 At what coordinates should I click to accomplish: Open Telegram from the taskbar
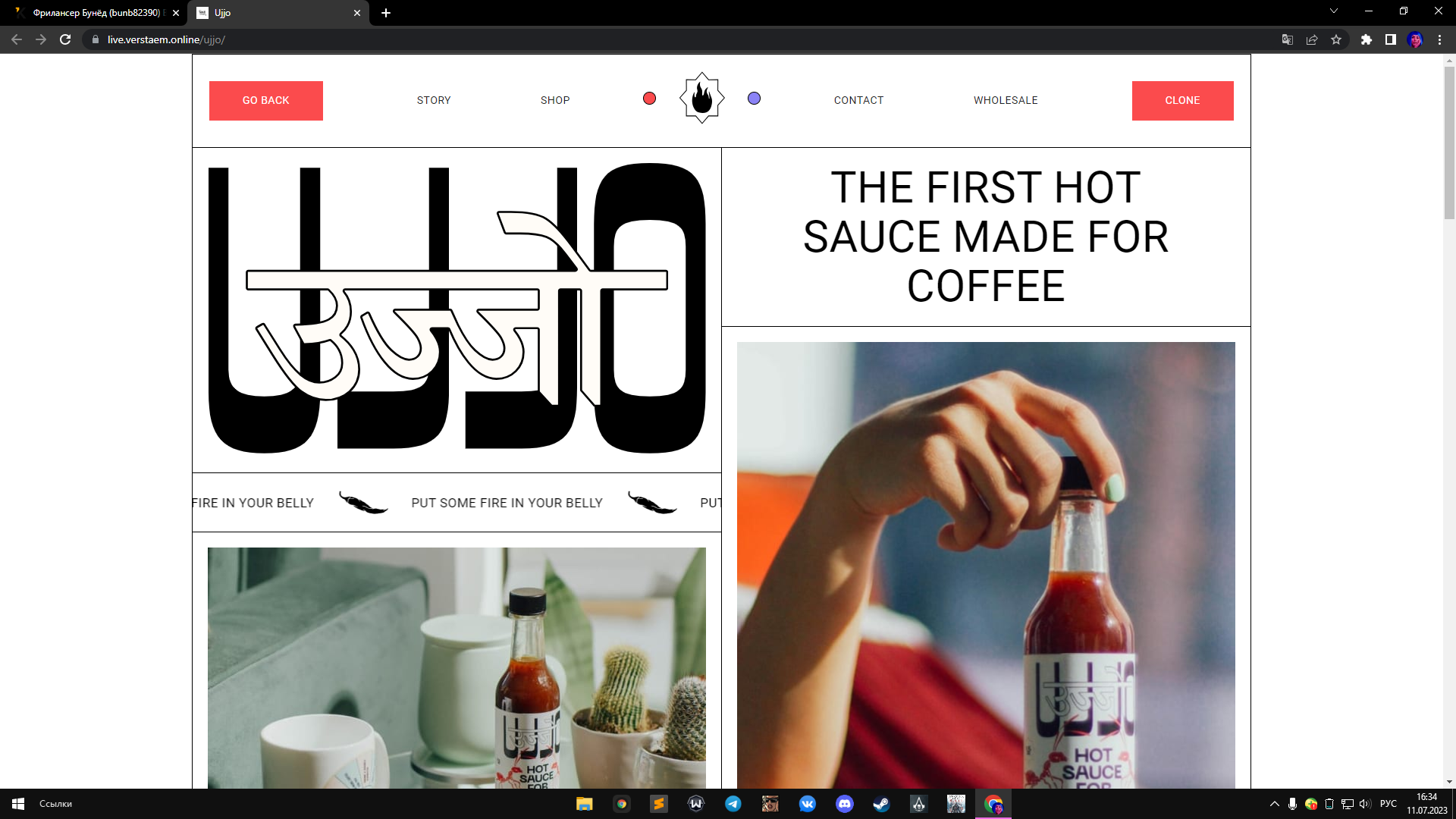coord(733,804)
